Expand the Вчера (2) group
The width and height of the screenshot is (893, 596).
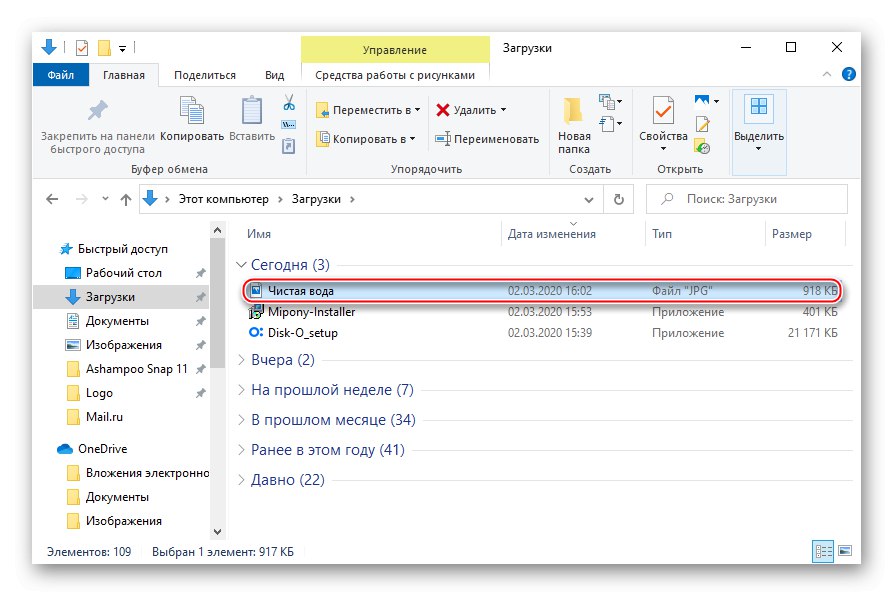pos(241,360)
